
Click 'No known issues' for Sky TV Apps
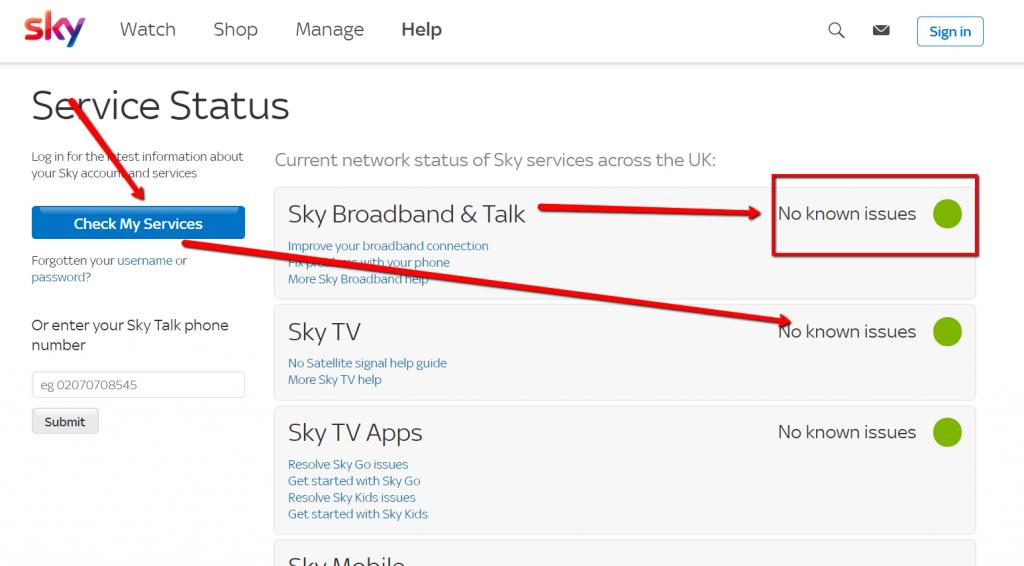click(x=847, y=432)
